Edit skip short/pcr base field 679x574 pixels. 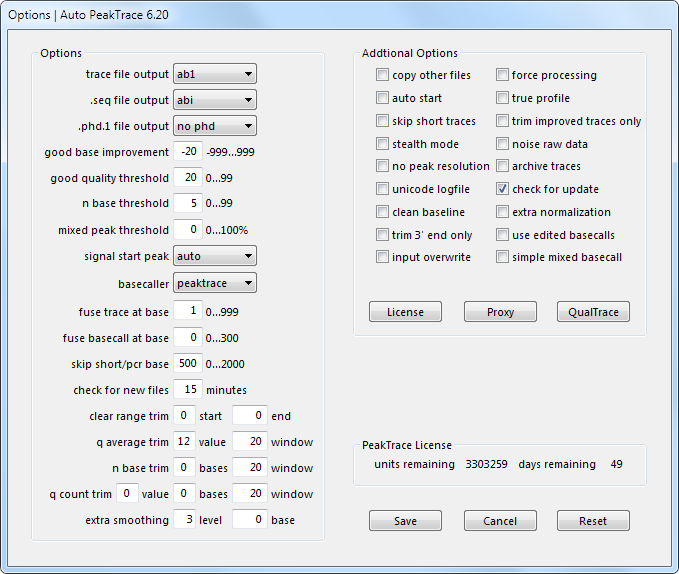click(x=188, y=363)
